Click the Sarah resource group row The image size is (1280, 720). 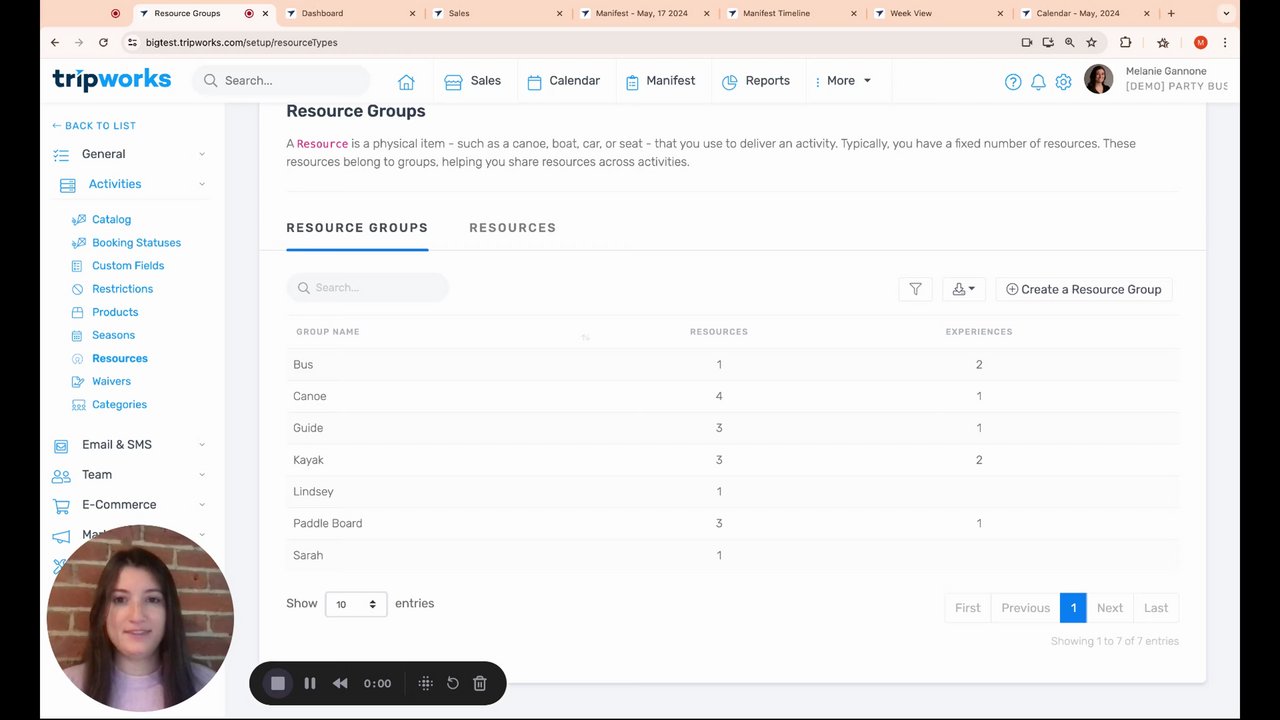tap(733, 555)
